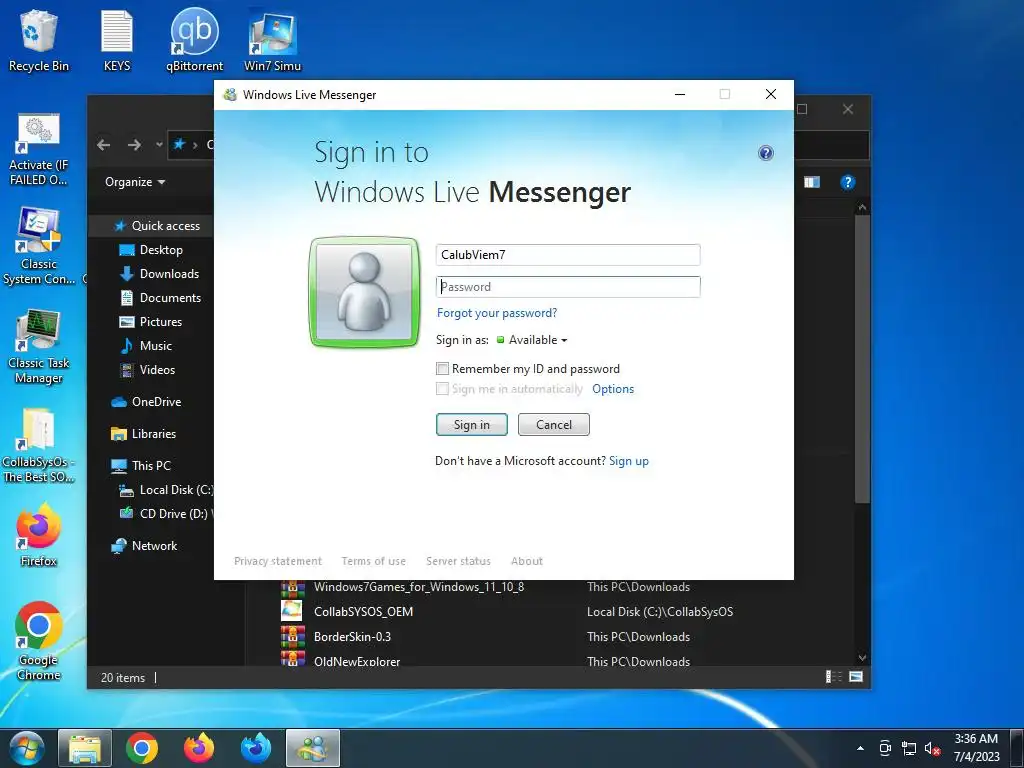Click the Password input field
The height and width of the screenshot is (768, 1024).
568,287
